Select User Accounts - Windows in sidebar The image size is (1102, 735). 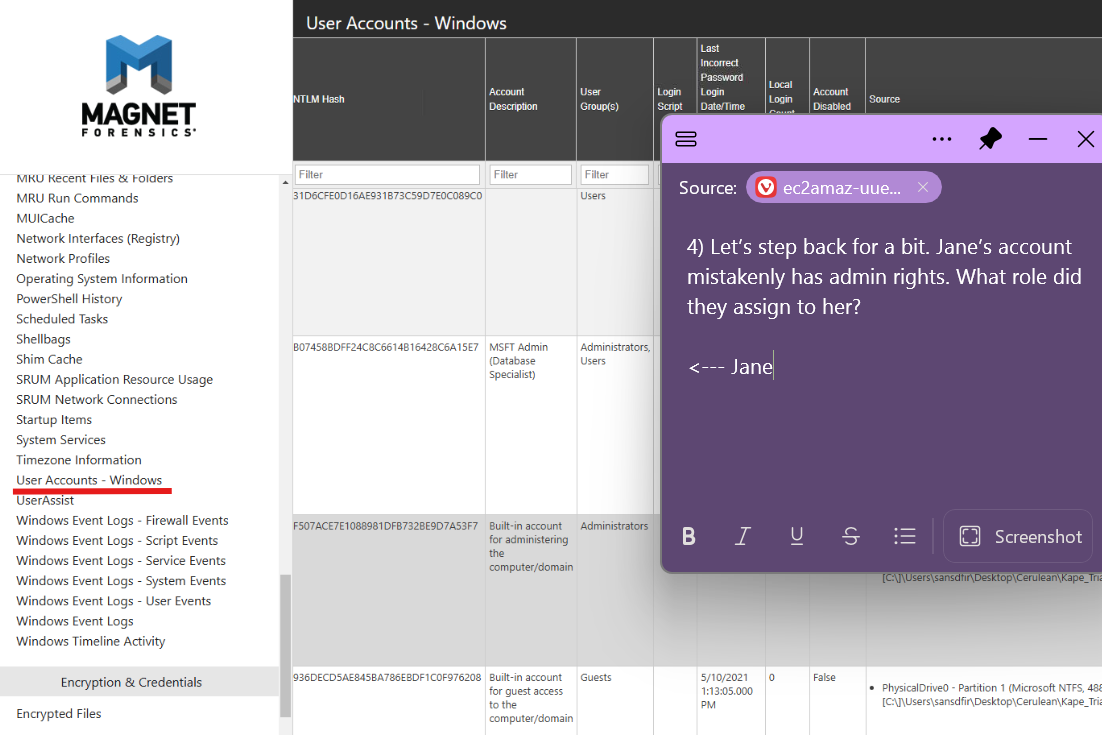coord(89,480)
